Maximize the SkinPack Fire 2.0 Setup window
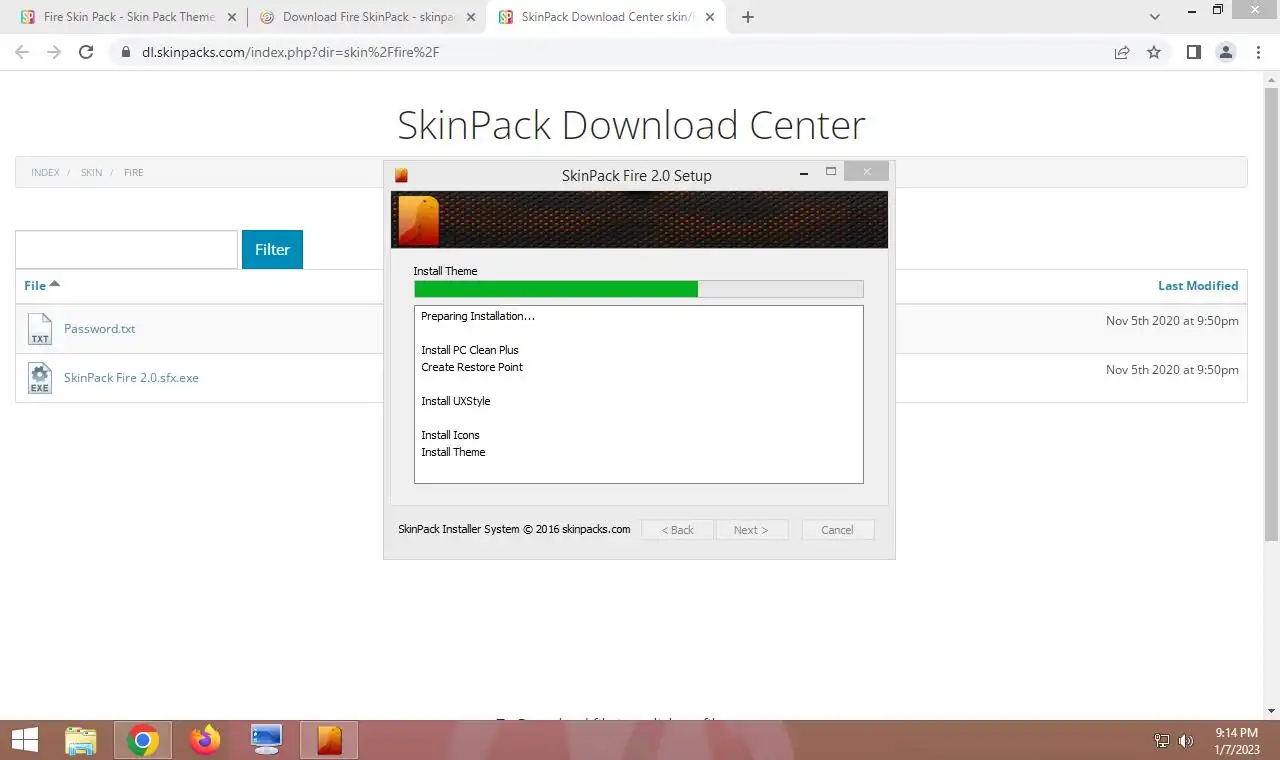Viewport: 1280px width, 760px height. point(831,172)
